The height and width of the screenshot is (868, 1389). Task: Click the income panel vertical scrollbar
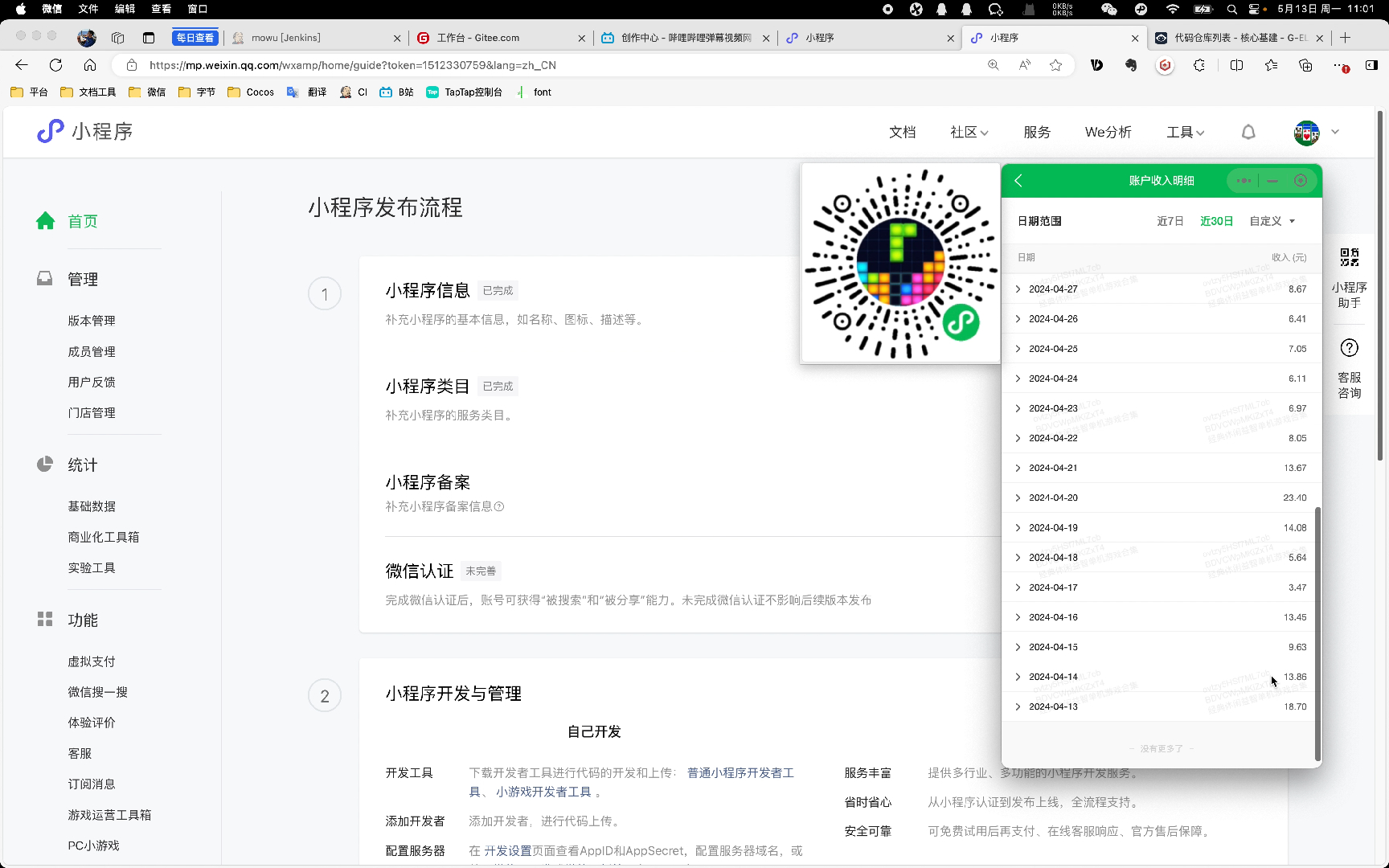[1317, 633]
